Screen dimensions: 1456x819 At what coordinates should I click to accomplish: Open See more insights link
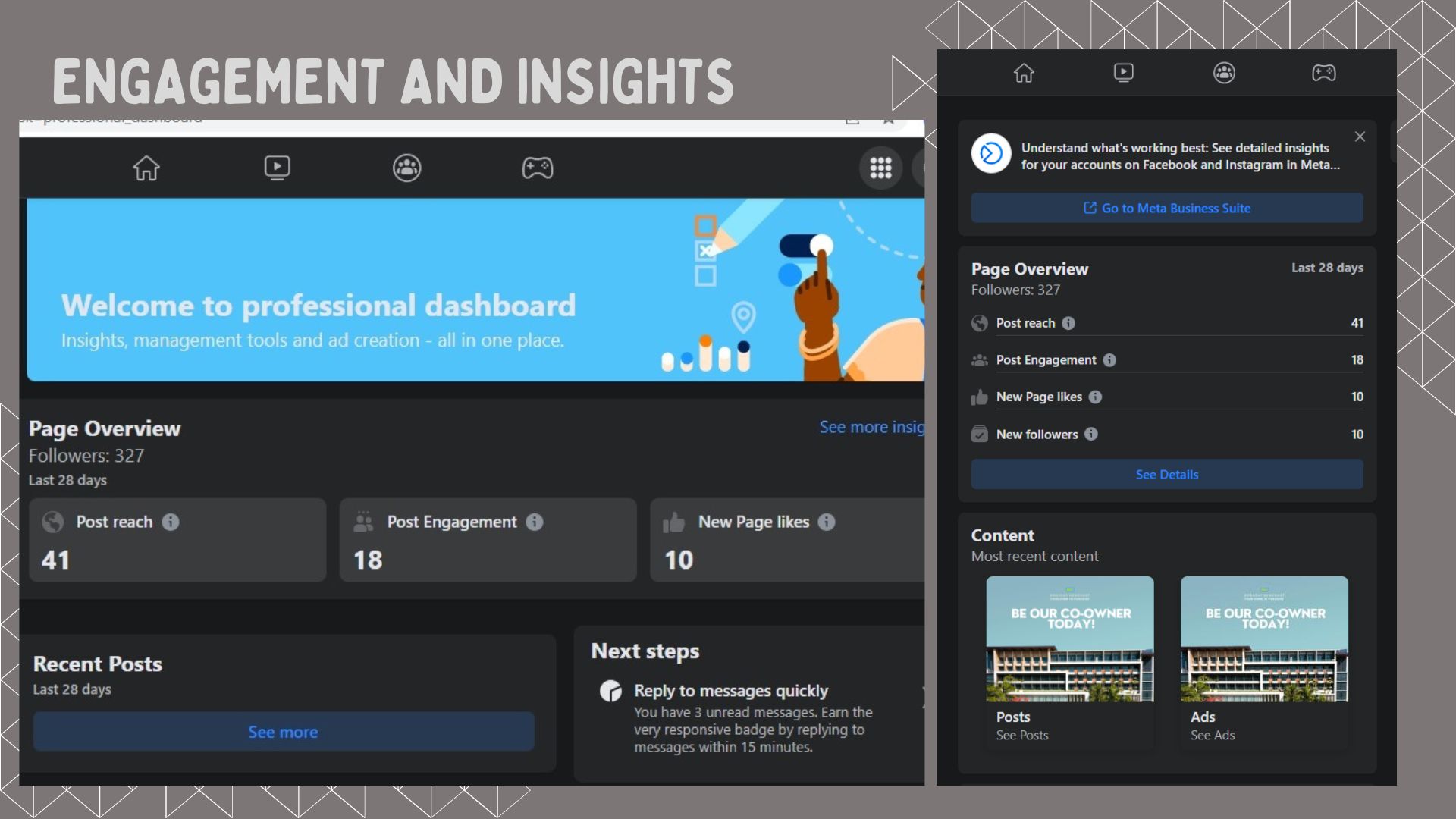[871, 427]
